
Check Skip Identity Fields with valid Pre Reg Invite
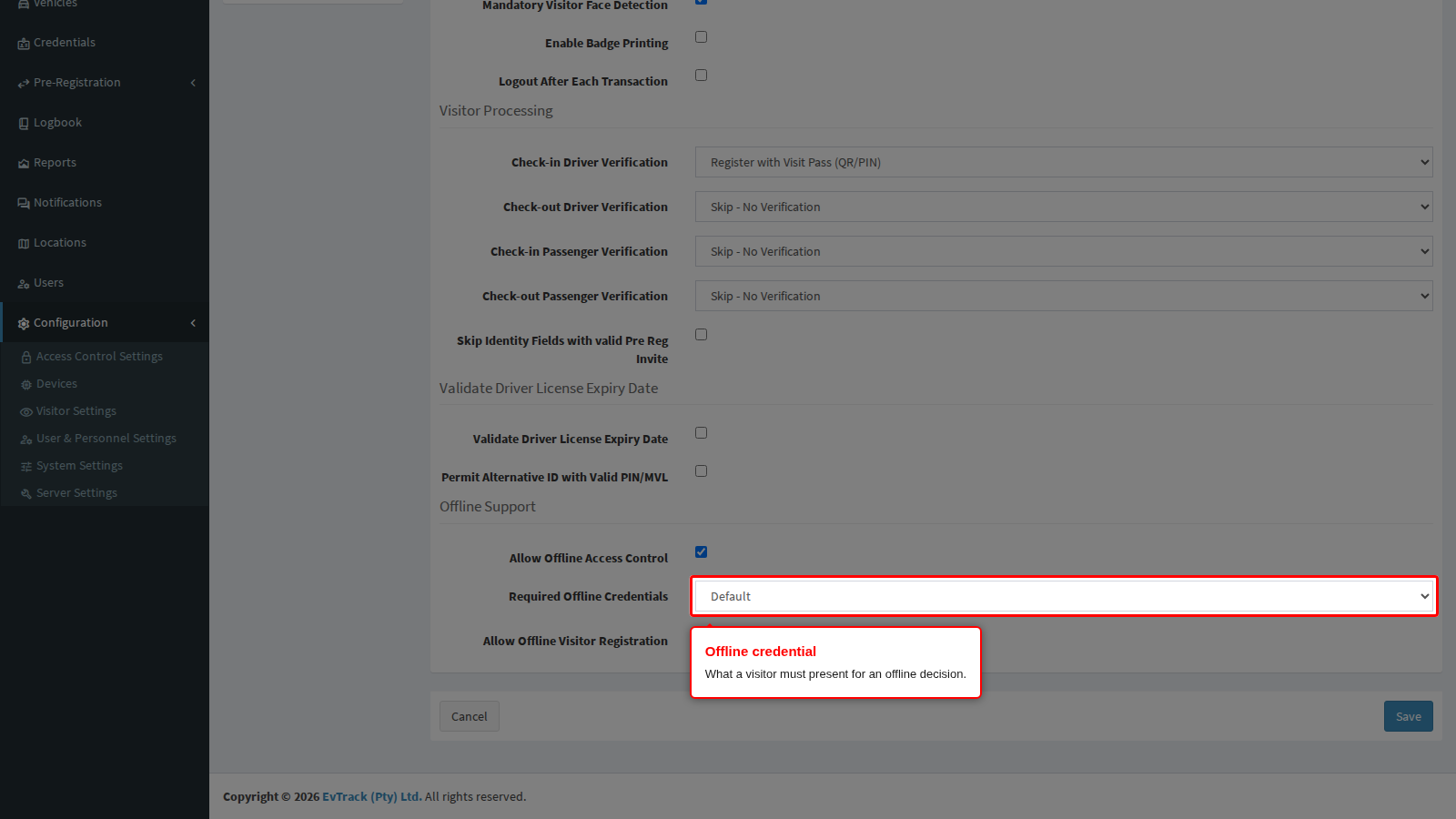tap(701, 335)
